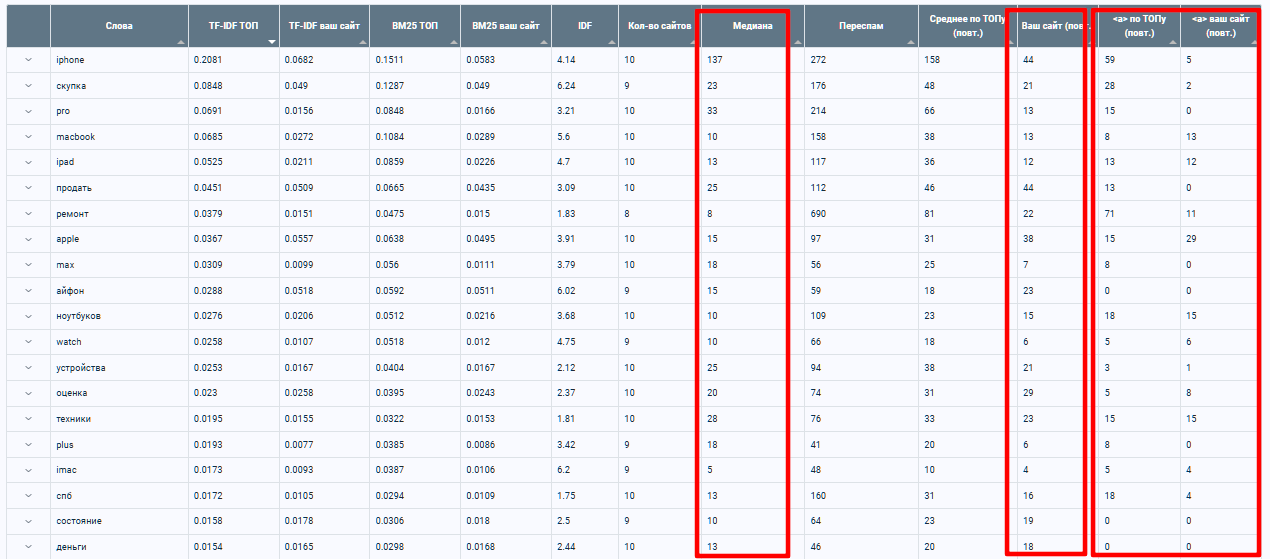Click sort triangle in Кол-во сайтов header

693,43
